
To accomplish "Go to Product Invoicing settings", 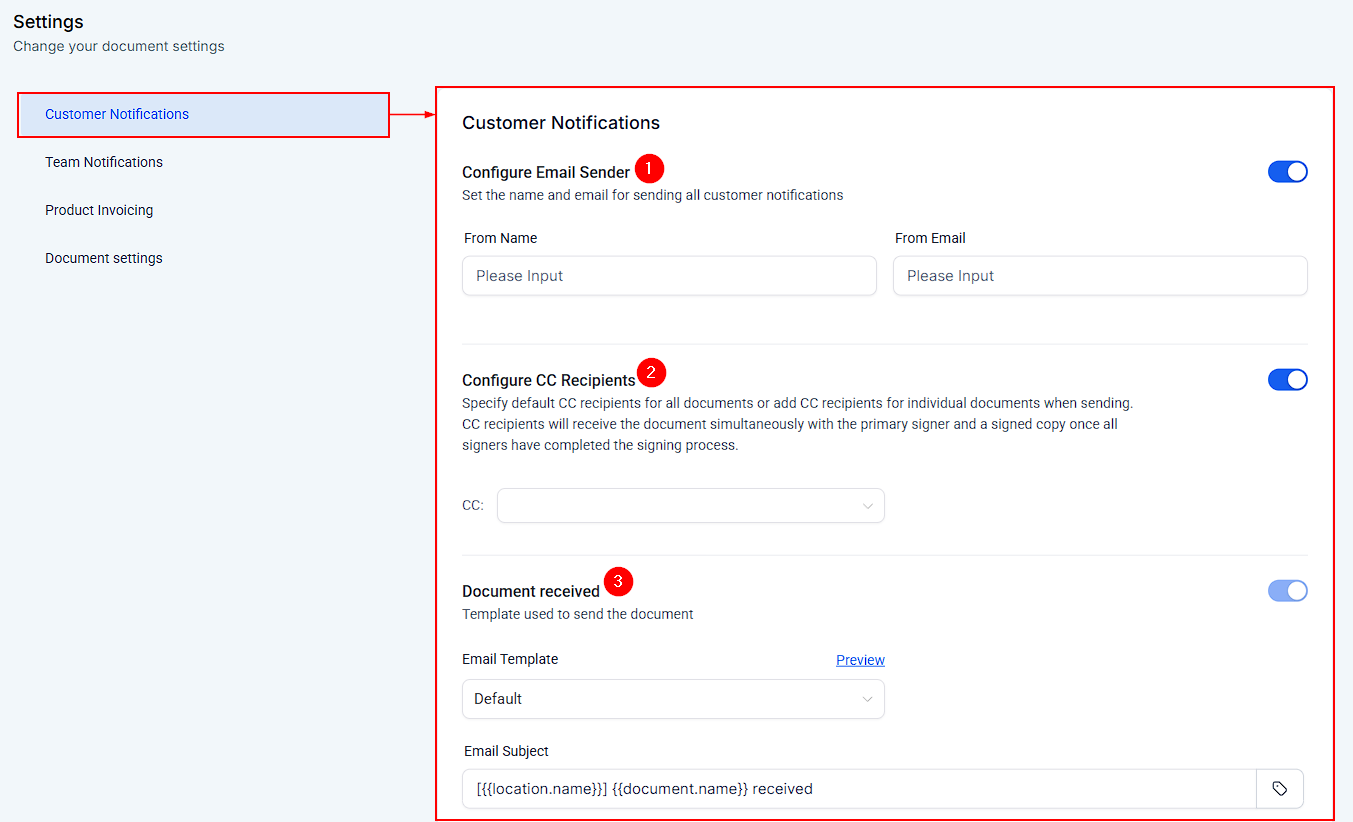I will (99, 210).
